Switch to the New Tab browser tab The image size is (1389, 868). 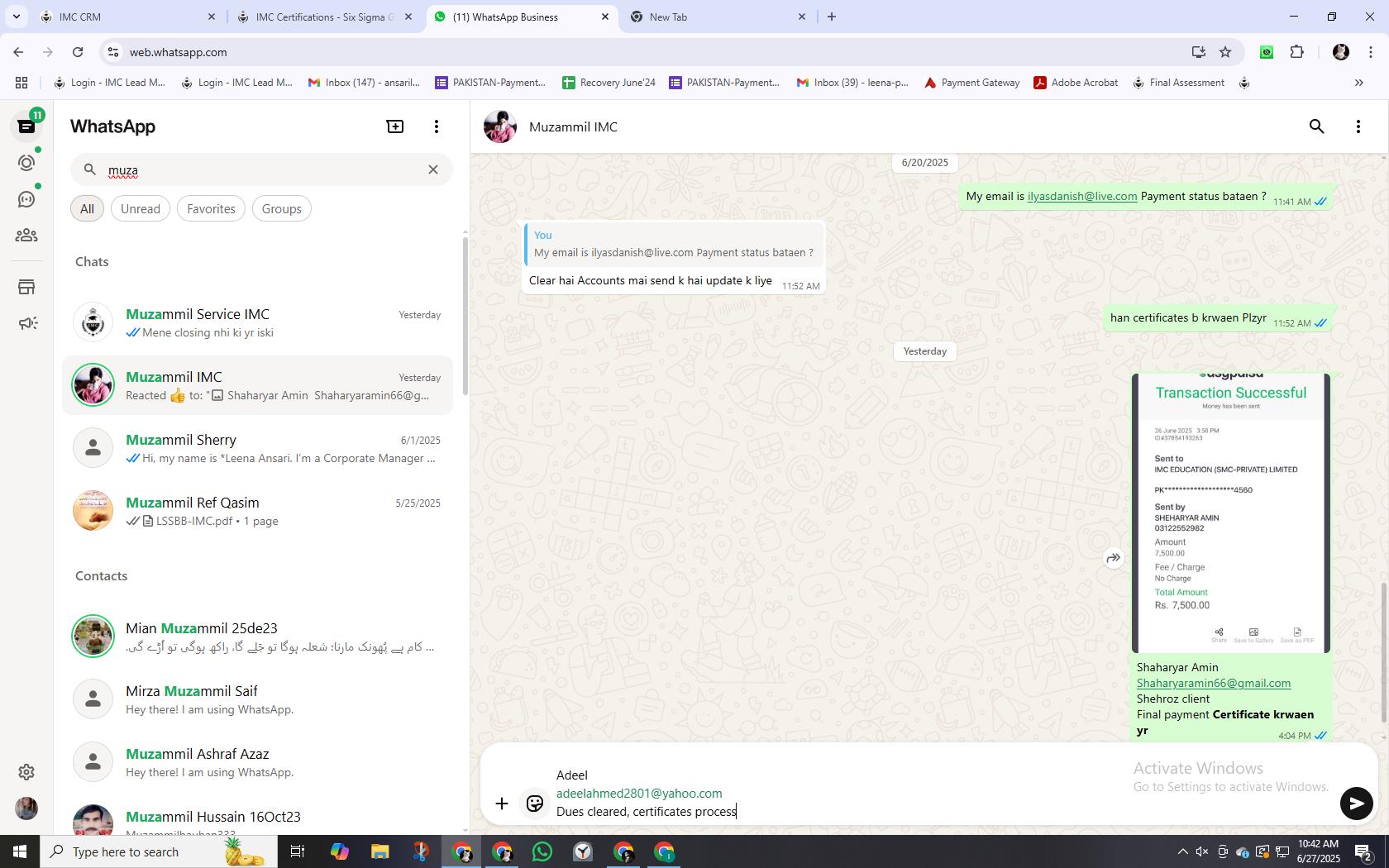click(x=716, y=17)
